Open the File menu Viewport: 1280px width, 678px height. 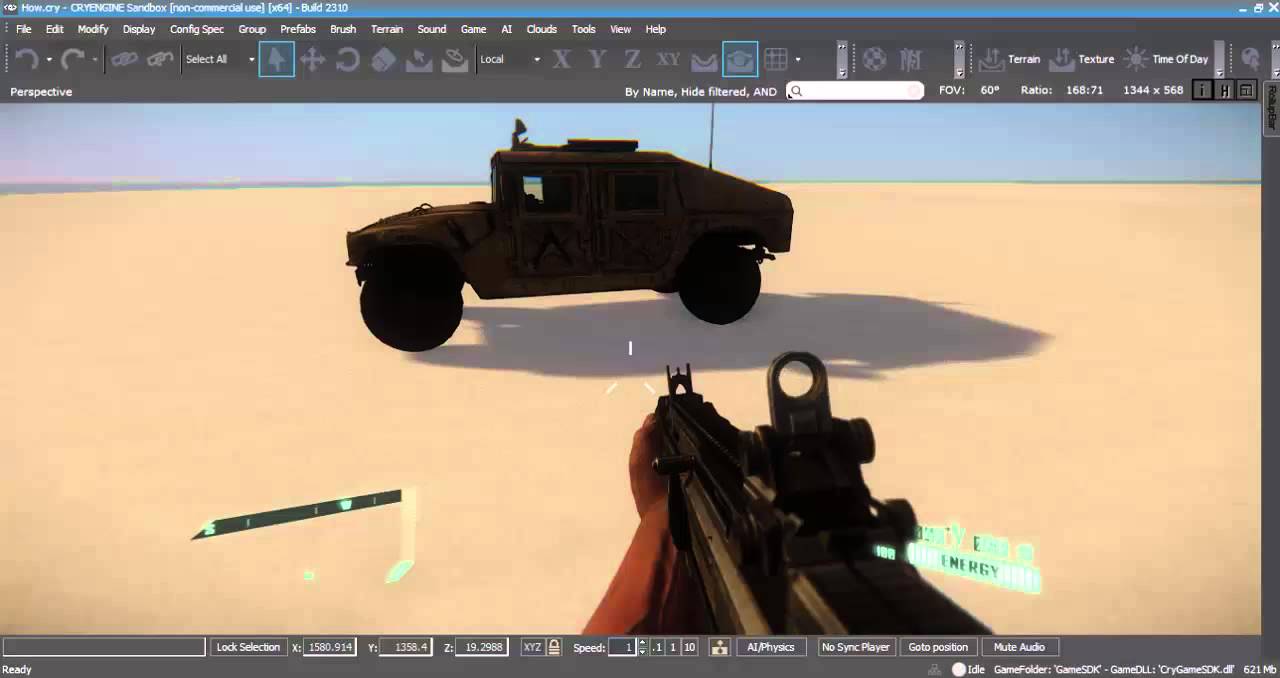coord(23,29)
